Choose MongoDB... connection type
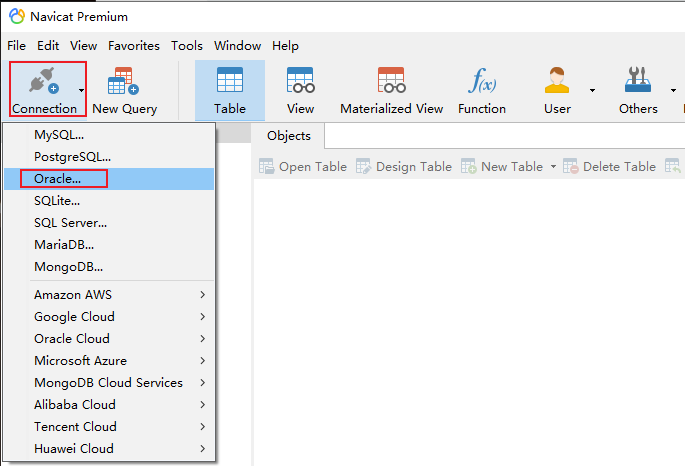 [x=109, y=267]
